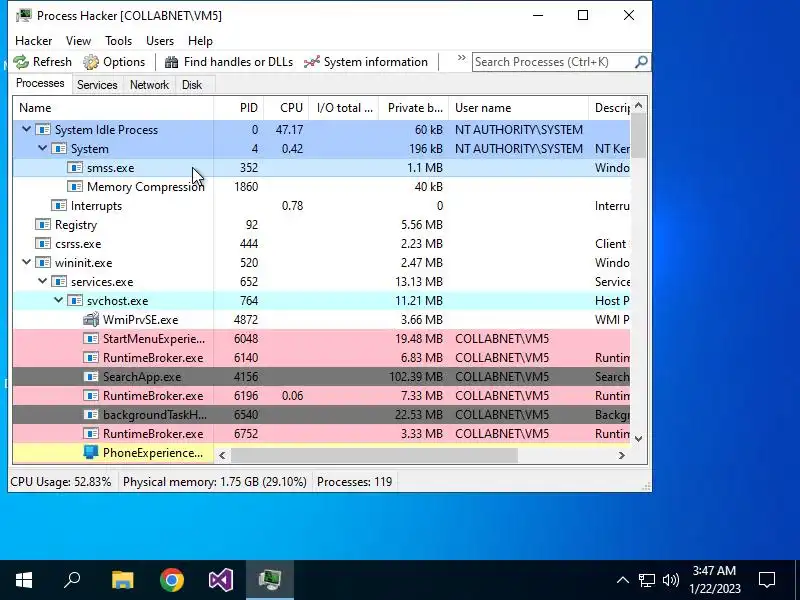
Task: Collapse the System Idle Process tree
Action: [x=26, y=130]
